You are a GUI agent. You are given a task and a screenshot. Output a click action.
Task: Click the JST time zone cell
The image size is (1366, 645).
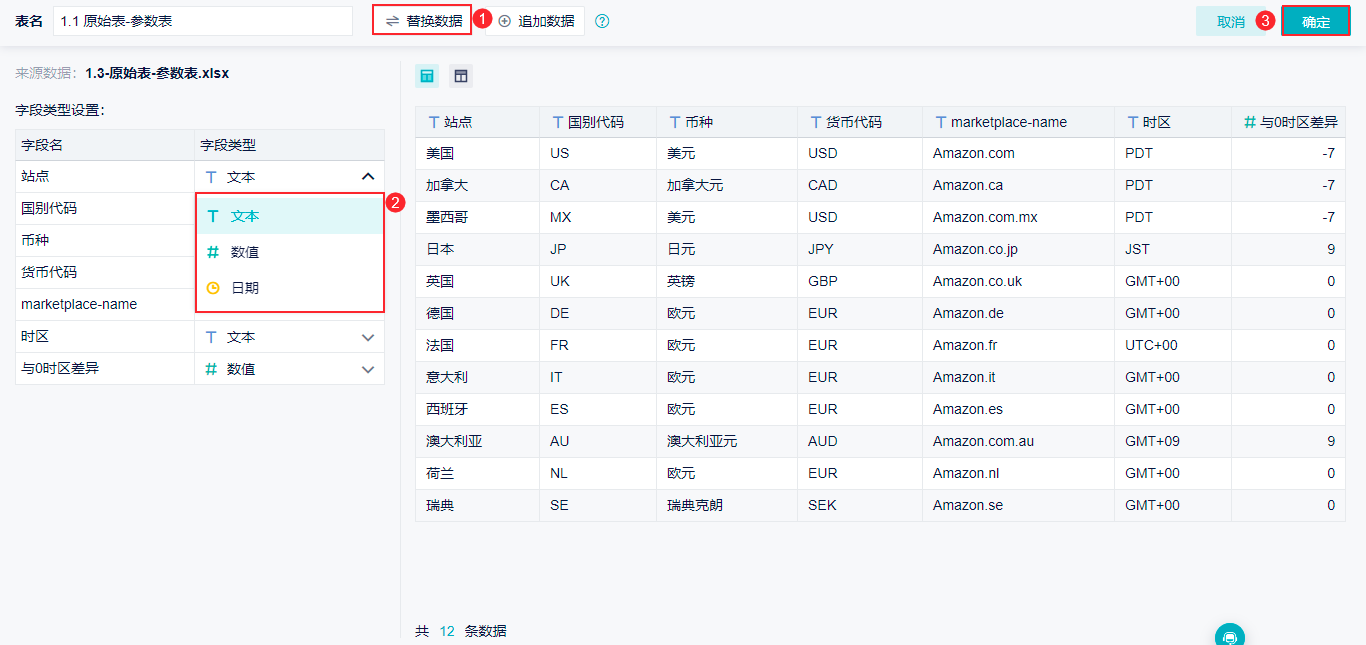point(1173,249)
